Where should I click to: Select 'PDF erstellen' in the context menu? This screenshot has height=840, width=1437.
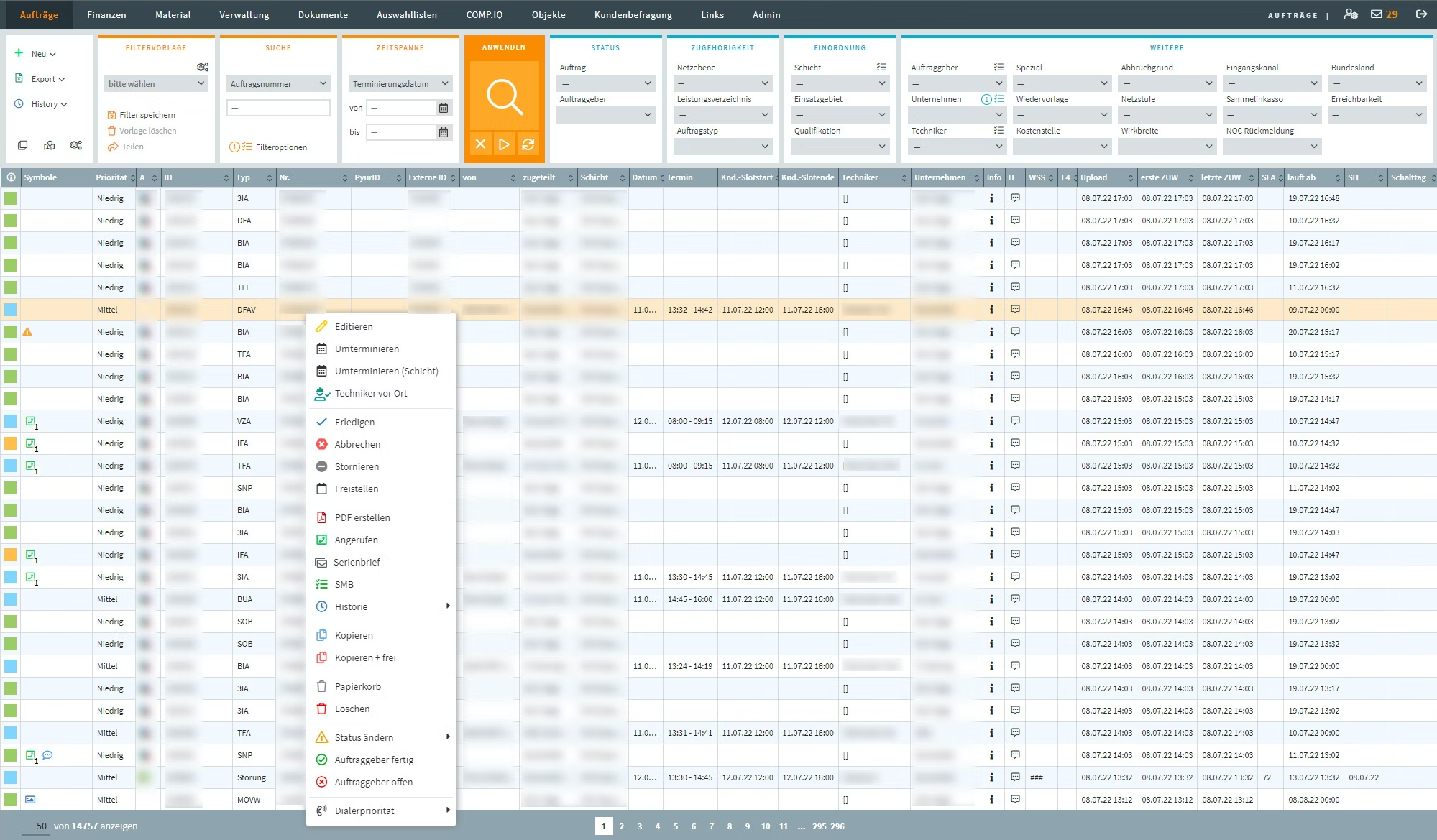coord(362,517)
